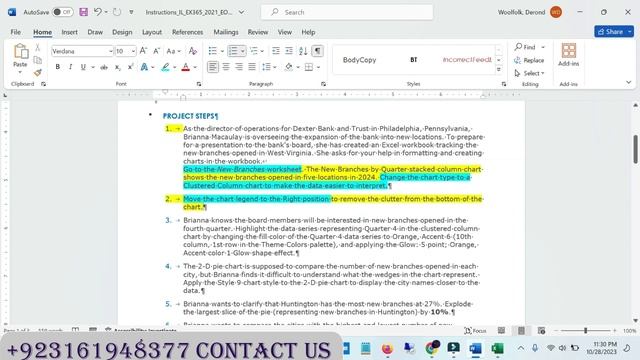Toggle Show/Hide paragraph marks

pos(317,51)
